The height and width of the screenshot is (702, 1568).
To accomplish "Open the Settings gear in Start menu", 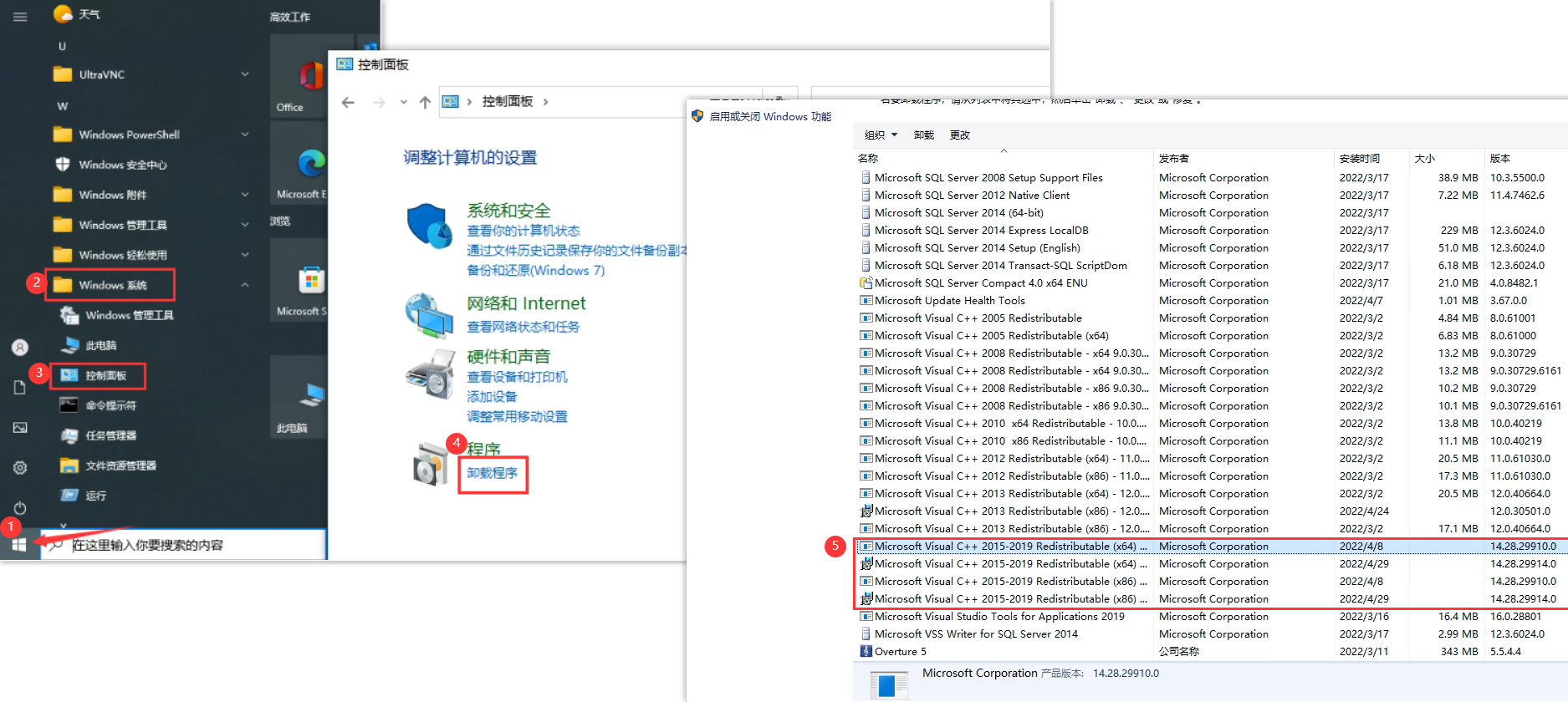I will click(x=20, y=468).
